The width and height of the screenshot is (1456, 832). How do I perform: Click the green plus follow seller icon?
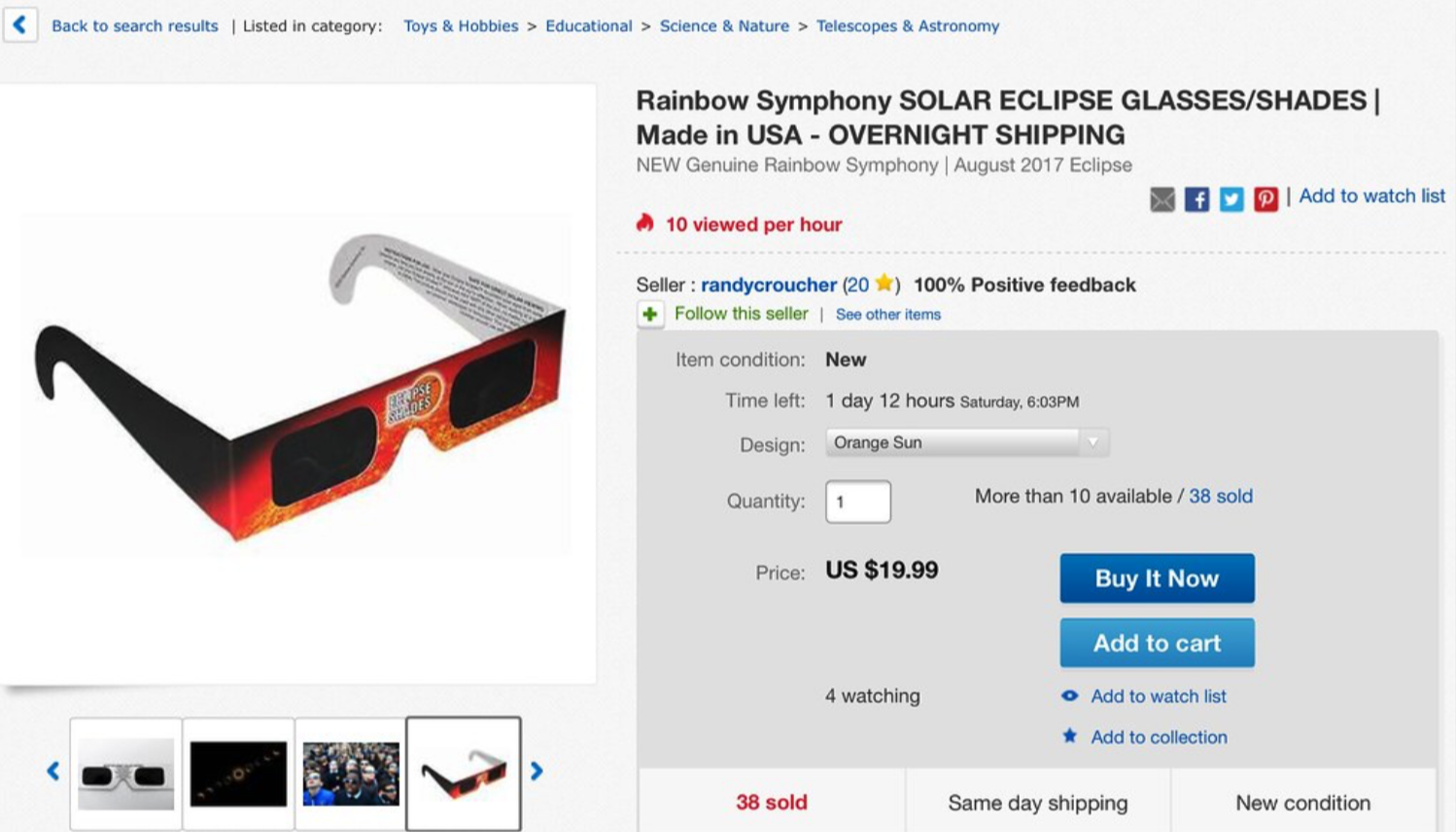click(x=650, y=315)
